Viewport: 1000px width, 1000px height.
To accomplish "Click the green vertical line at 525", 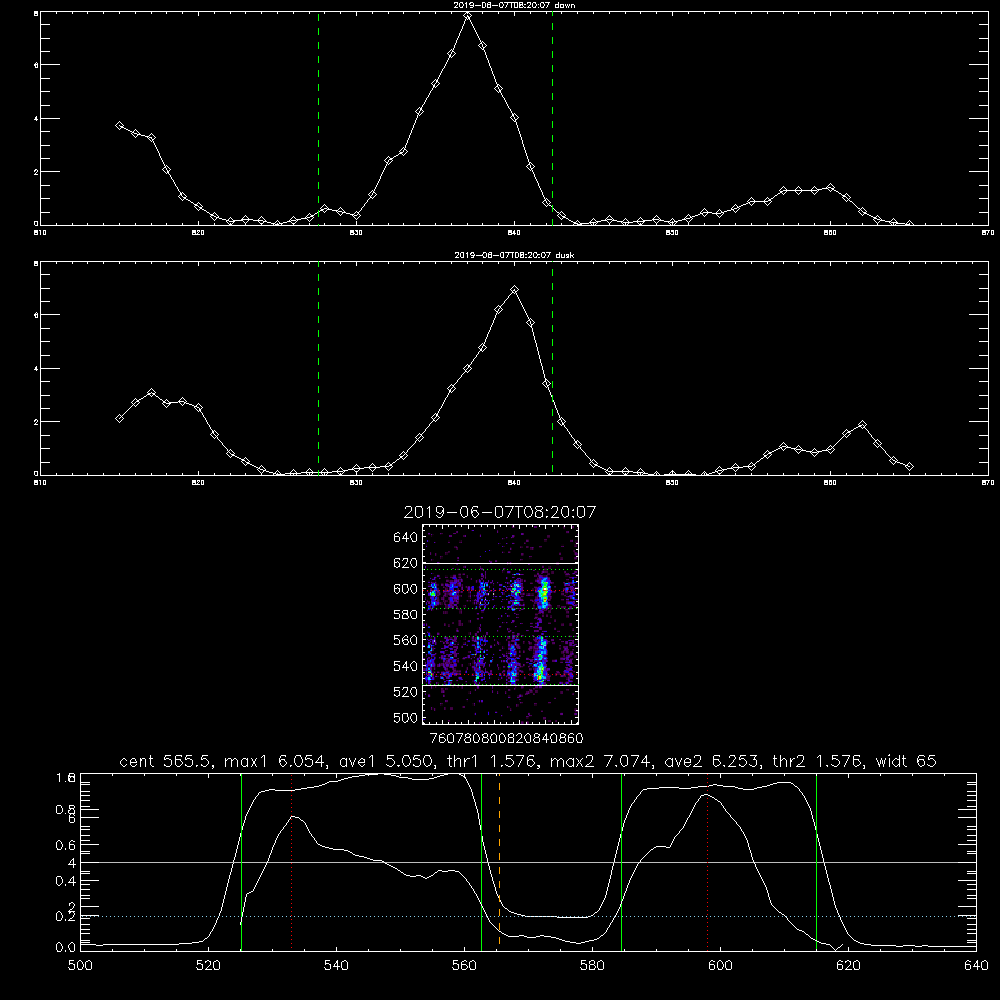I will pos(242,861).
